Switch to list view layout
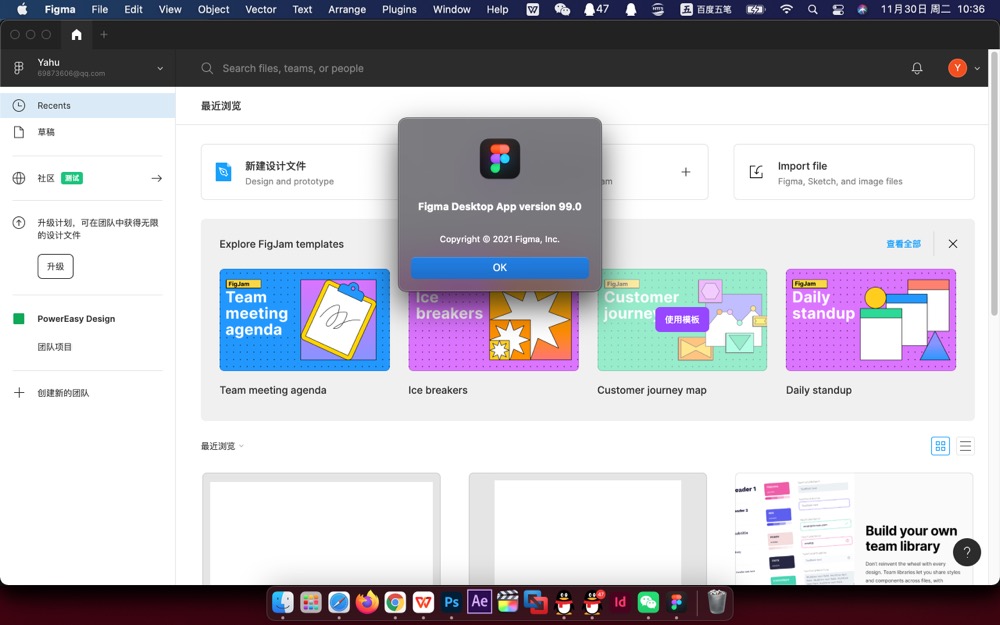1000x625 pixels. click(x=965, y=446)
